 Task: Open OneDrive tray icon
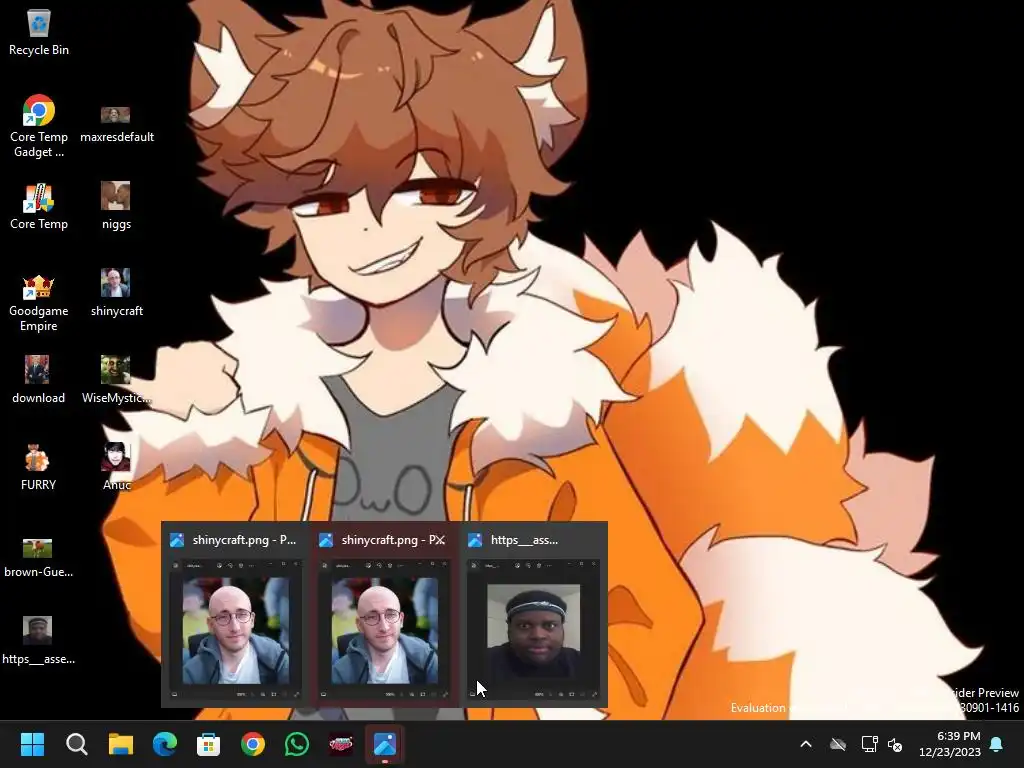[838, 744]
